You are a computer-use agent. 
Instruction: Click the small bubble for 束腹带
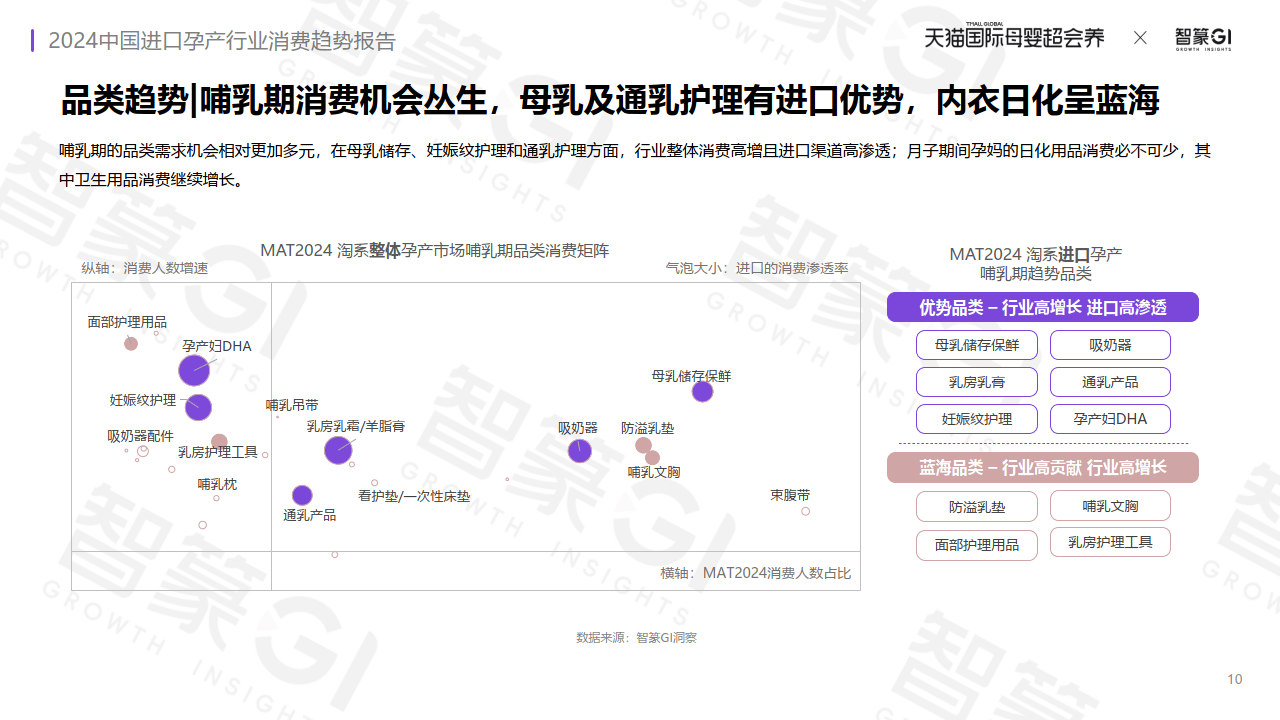click(805, 511)
